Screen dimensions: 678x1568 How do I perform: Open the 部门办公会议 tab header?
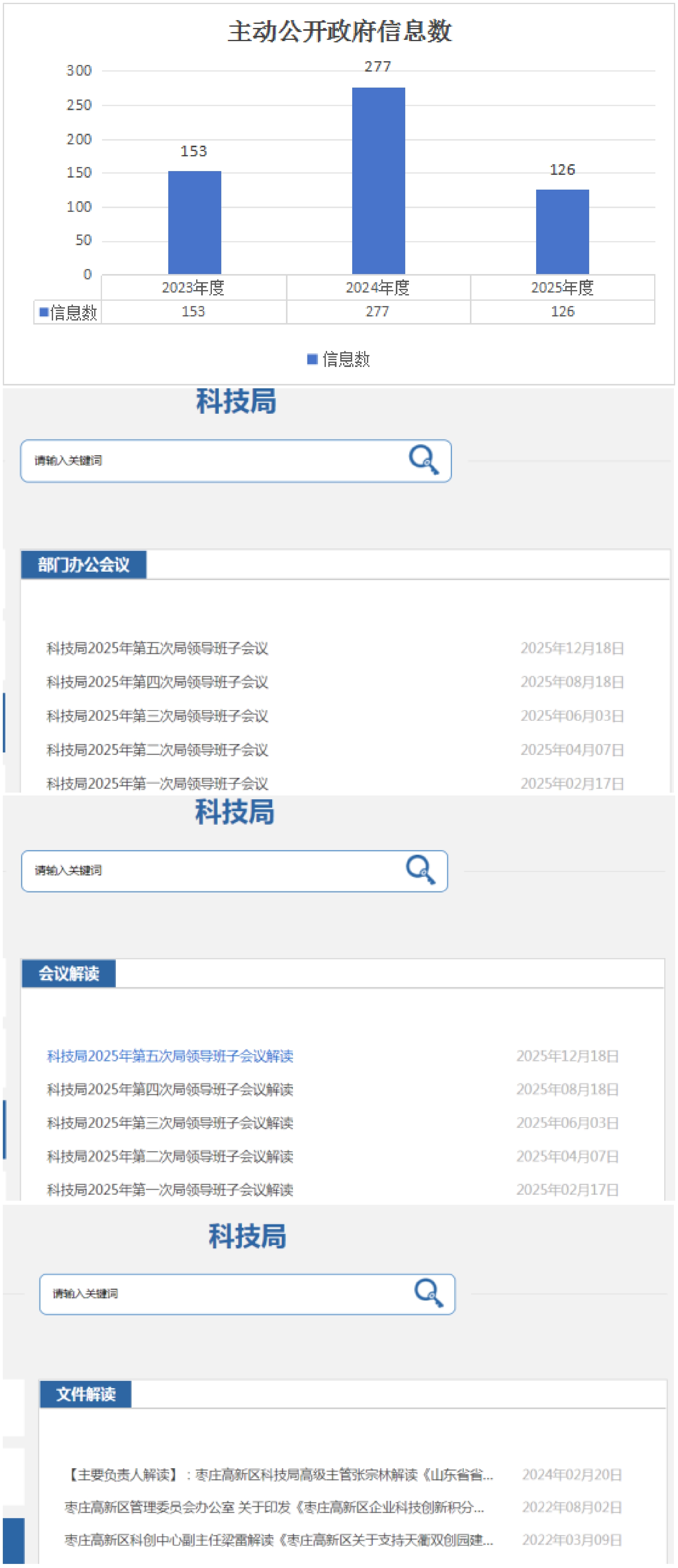[83, 565]
